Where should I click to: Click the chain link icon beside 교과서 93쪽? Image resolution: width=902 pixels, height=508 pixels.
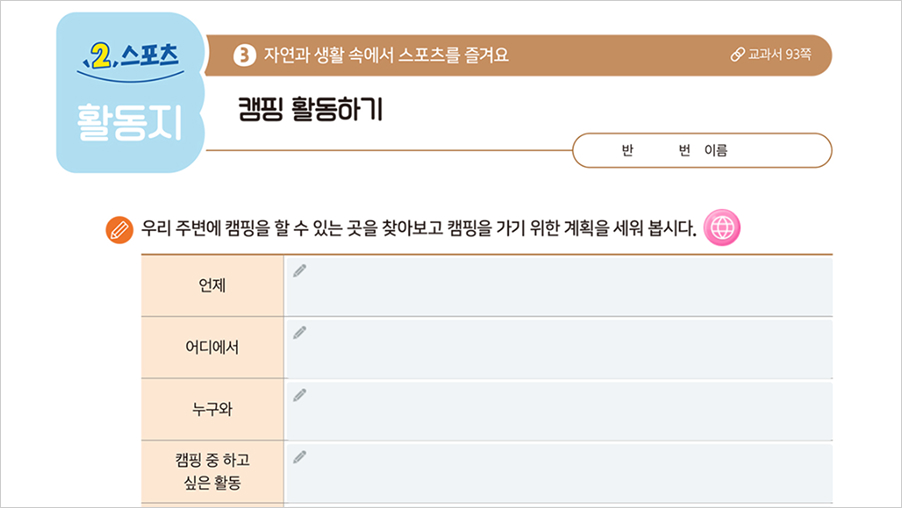(737, 55)
